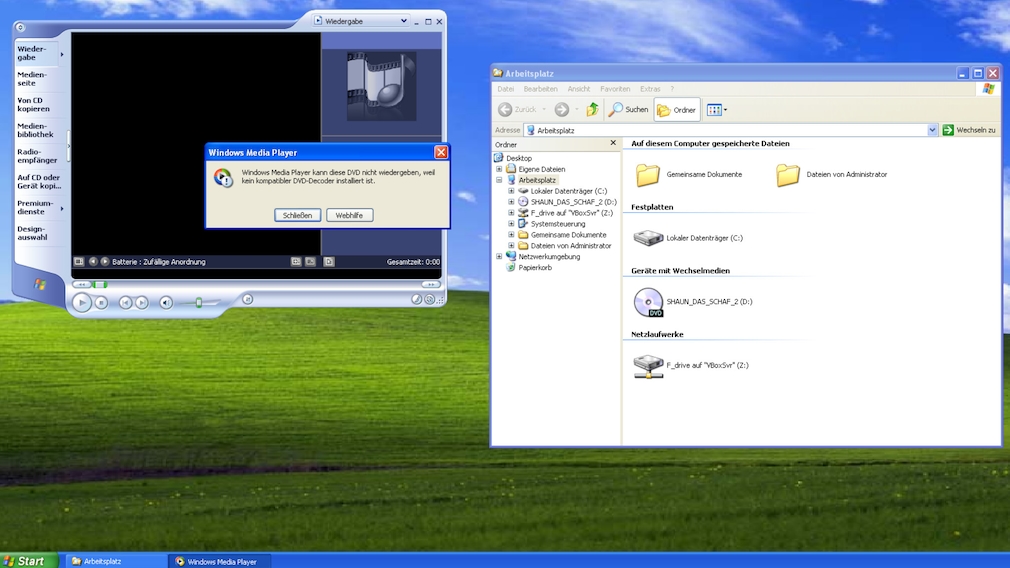Open the Bearbeiten menu
The height and width of the screenshot is (568, 1010).
(540, 89)
